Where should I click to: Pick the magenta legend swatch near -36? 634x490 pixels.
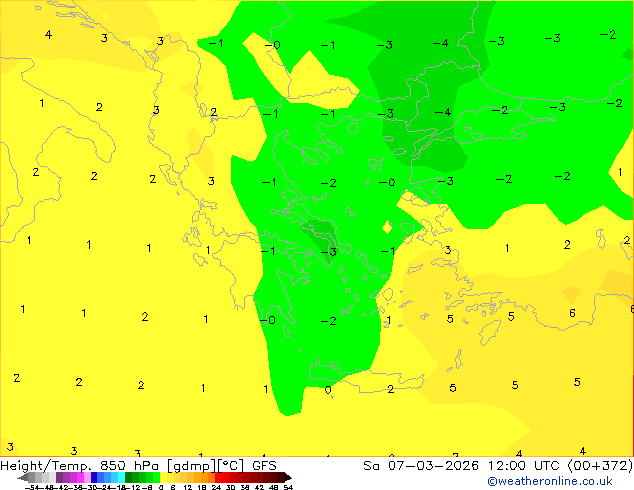coord(80,477)
